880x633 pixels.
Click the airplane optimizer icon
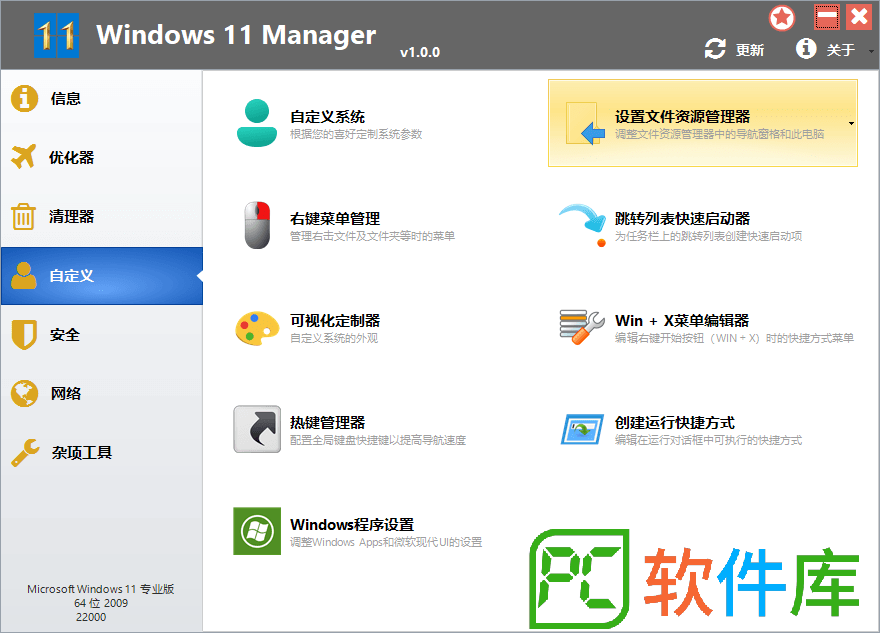click(24, 157)
